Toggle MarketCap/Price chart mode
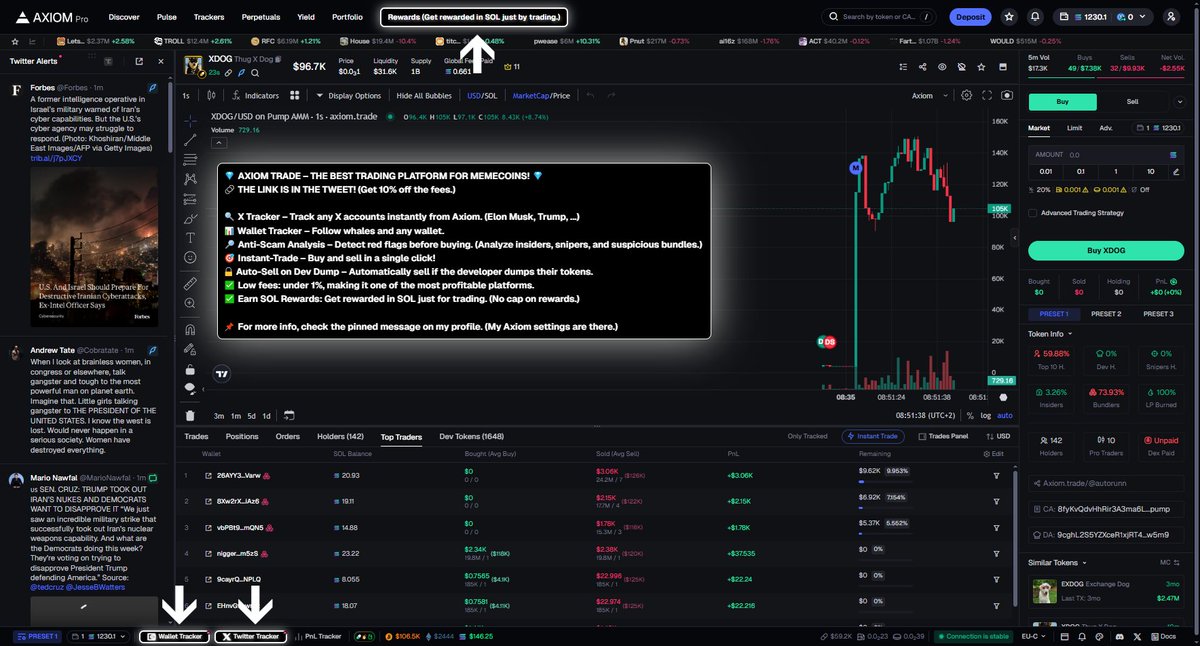This screenshot has width=1200, height=646. pyautogui.click(x=541, y=96)
